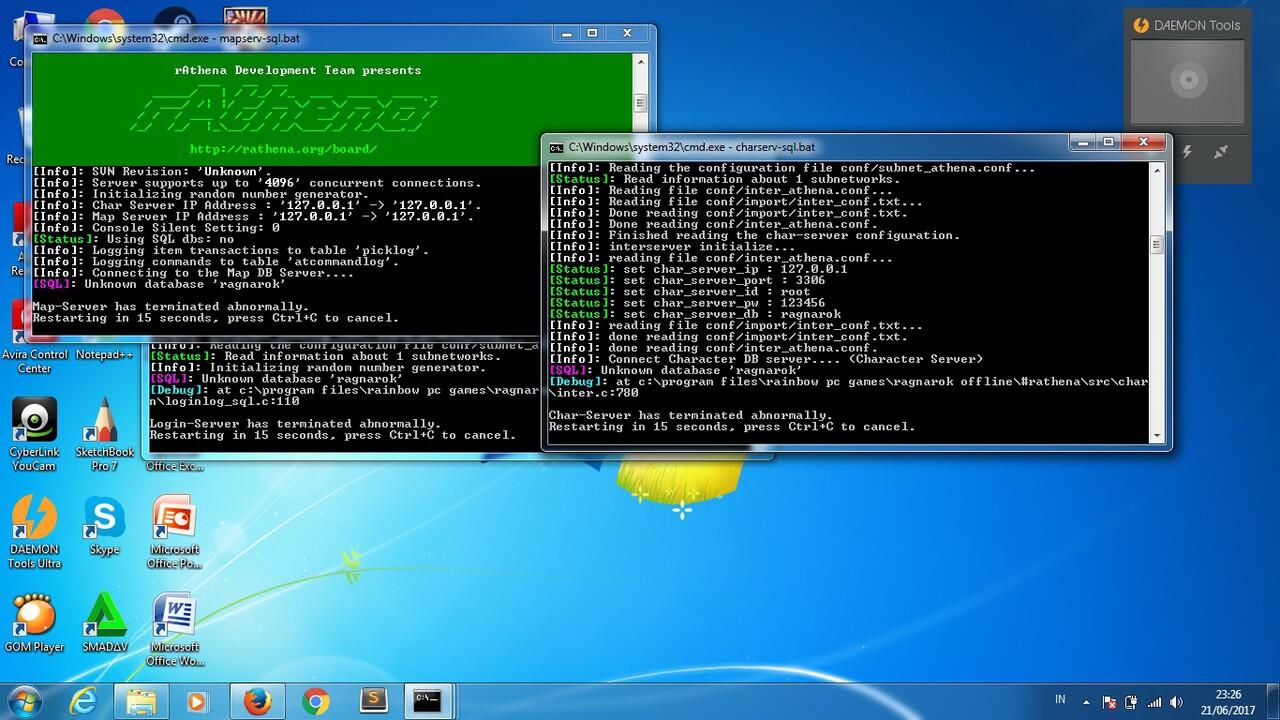Open Sublime Text from the taskbar
Screen dimensions: 1280x720
[x=373, y=702]
